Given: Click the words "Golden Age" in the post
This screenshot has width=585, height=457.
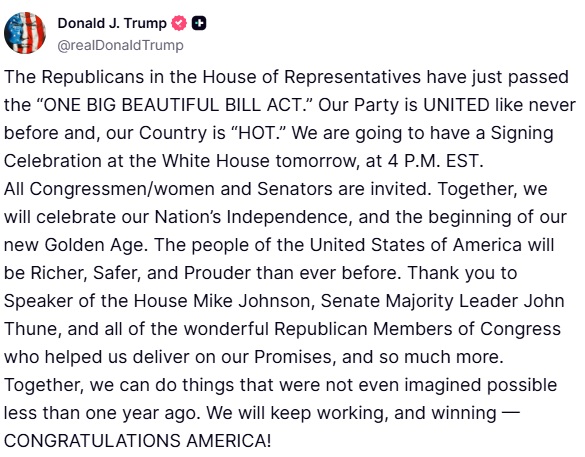Looking at the screenshot, I should point(94,245).
